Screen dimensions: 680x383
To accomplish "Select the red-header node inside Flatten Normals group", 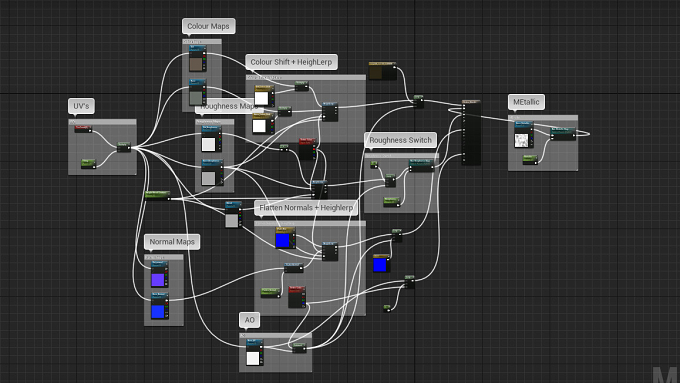I will click(x=297, y=297).
